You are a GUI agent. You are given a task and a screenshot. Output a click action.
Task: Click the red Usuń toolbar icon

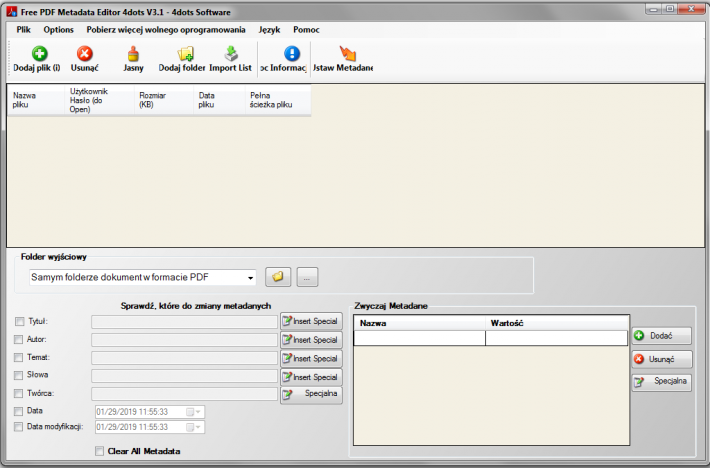[84, 53]
